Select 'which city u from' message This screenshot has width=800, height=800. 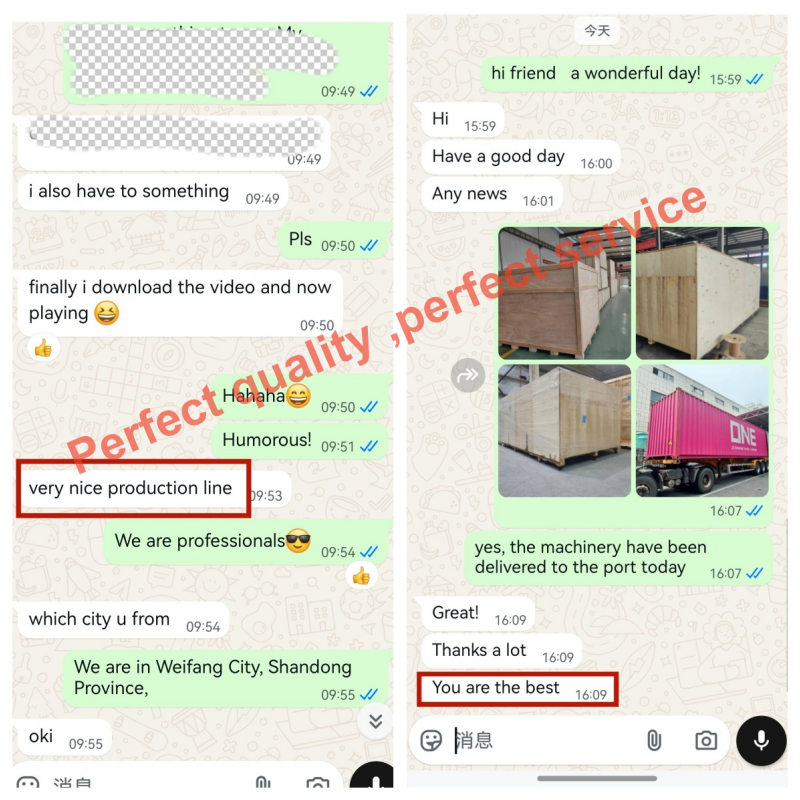(123, 620)
